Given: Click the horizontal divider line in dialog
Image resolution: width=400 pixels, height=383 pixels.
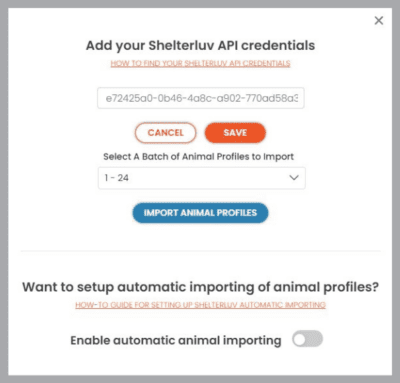Looking at the screenshot, I should [x=200, y=251].
